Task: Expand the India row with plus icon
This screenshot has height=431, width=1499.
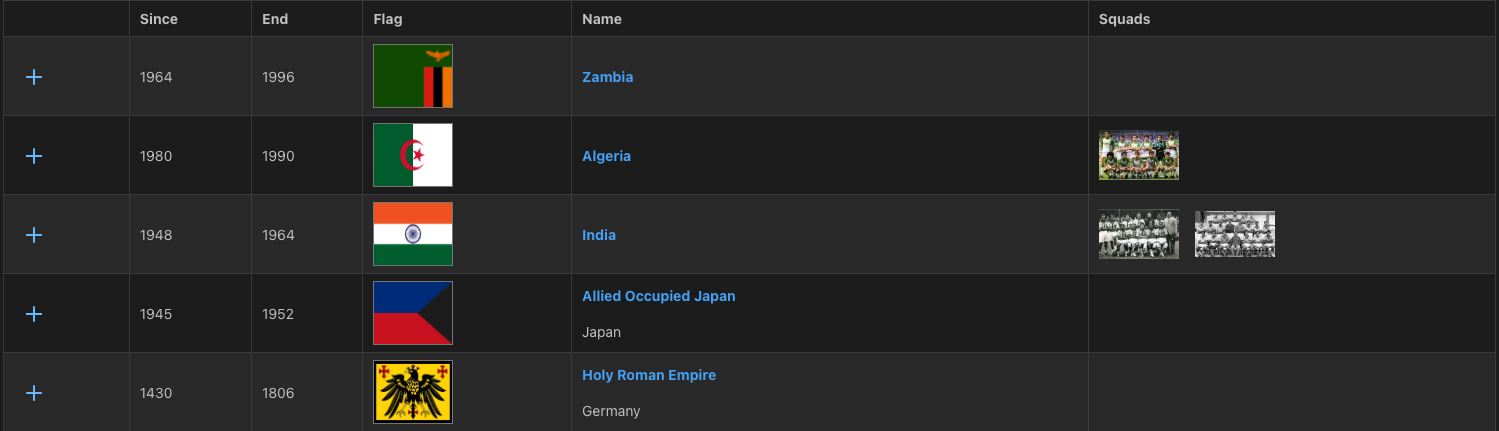Action: tap(34, 235)
